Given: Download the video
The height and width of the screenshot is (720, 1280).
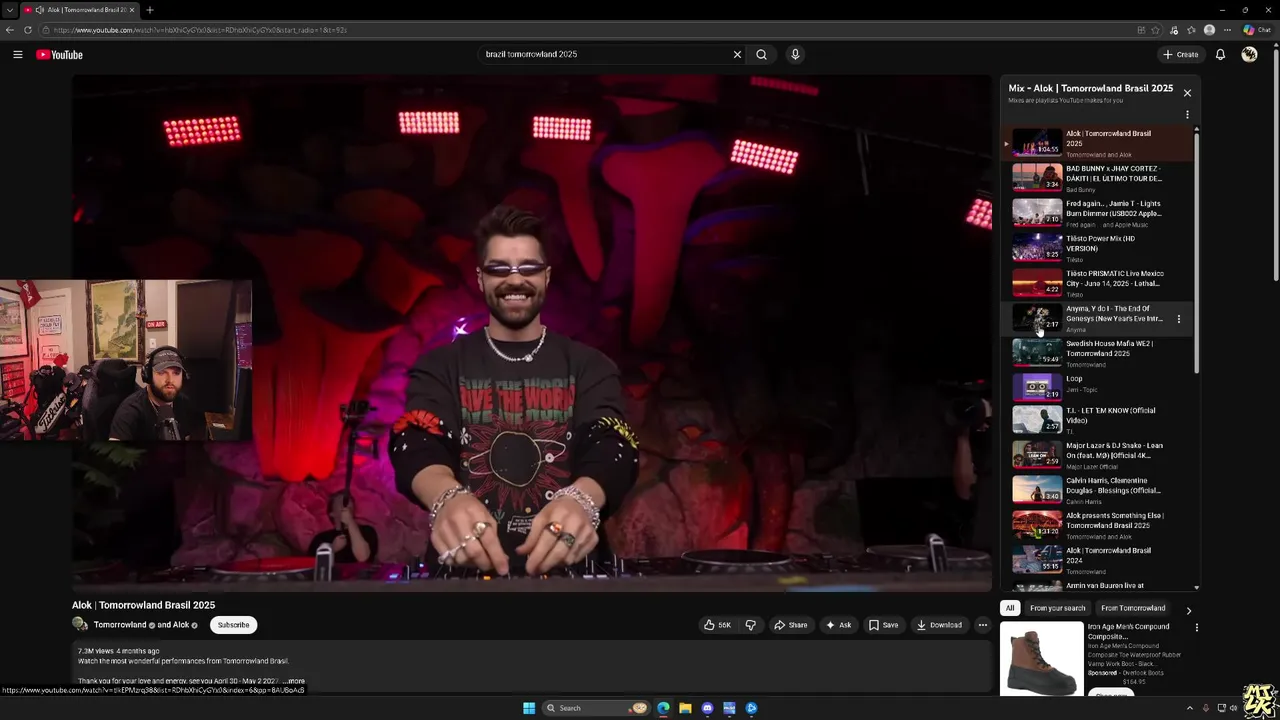Looking at the screenshot, I should click(939, 625).
